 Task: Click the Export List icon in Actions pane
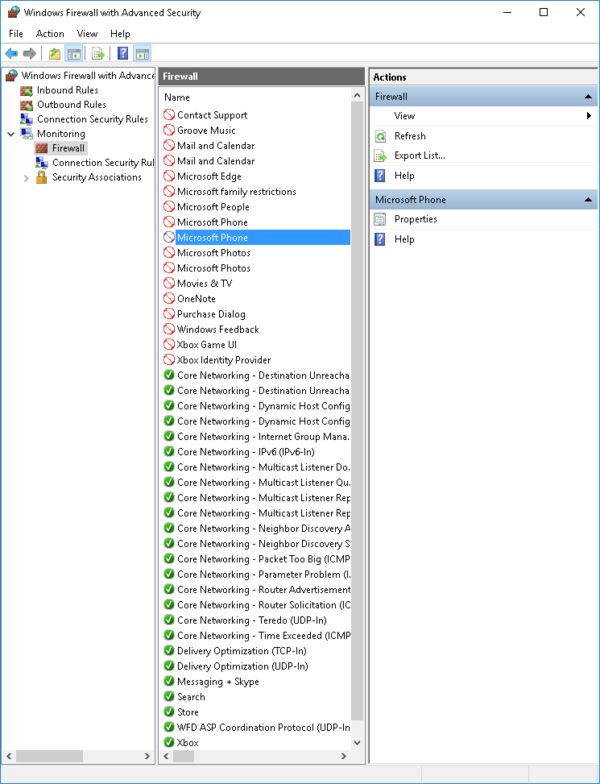[x=380, y=156]
